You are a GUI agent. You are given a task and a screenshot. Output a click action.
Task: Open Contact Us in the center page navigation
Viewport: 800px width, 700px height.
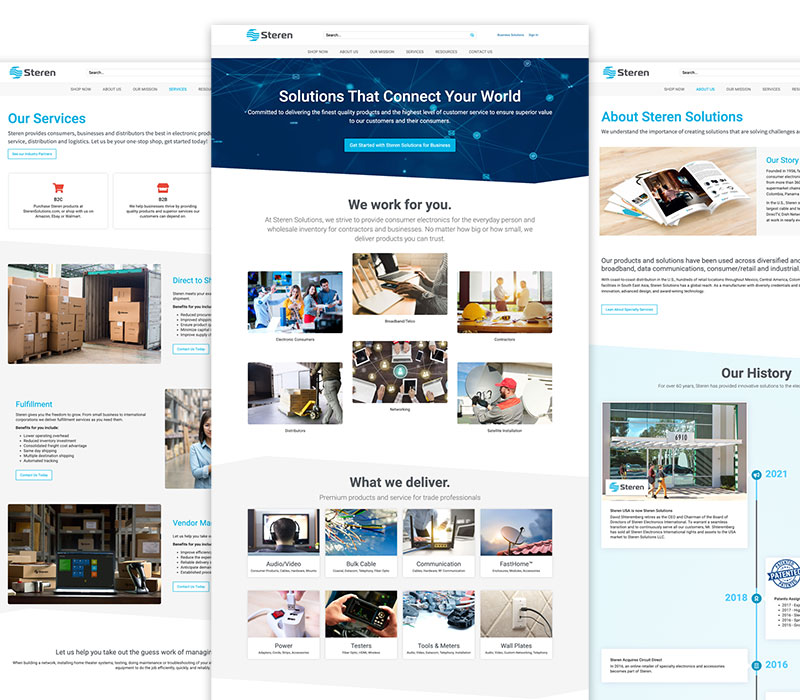click(x=480, y=52)
